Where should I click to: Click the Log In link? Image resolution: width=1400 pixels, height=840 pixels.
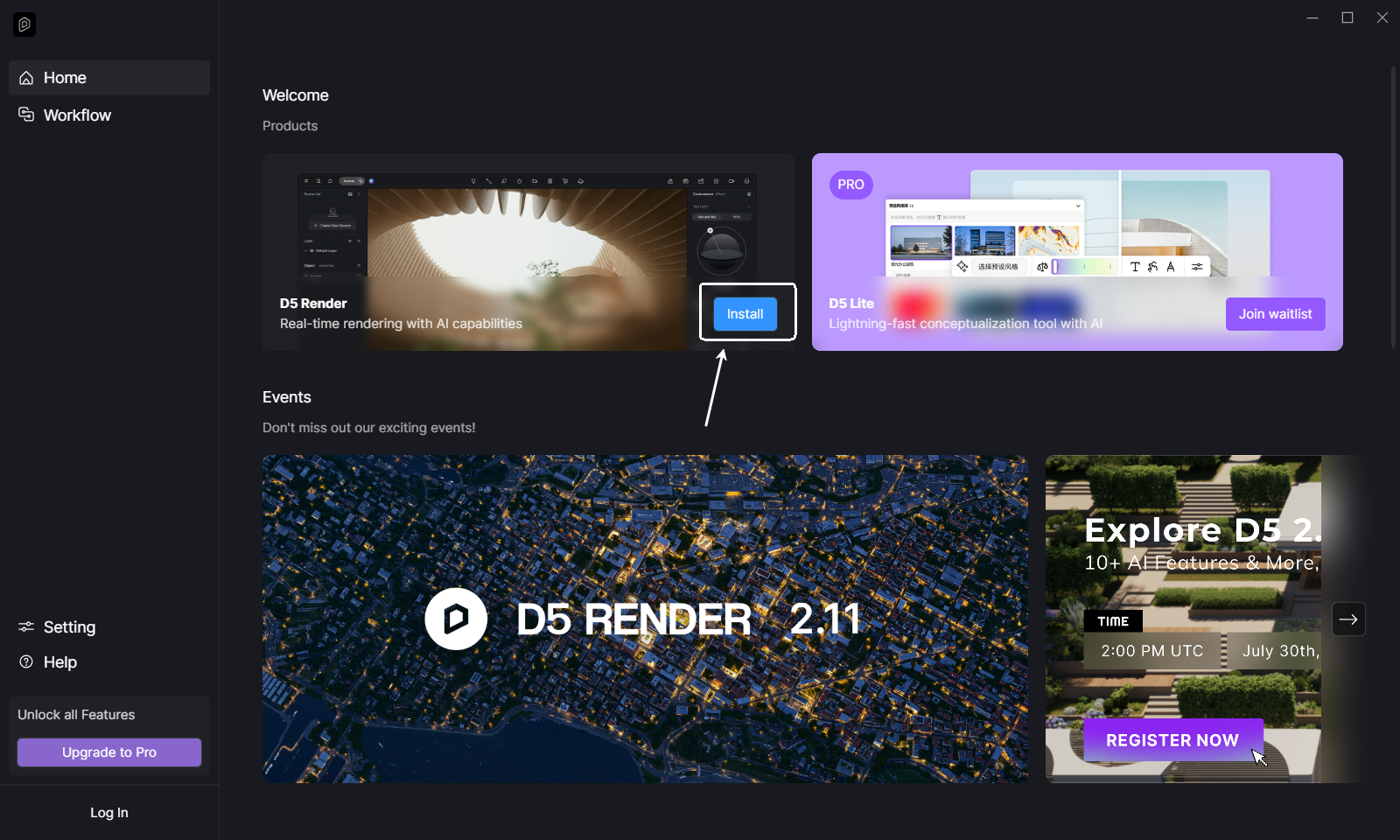coord(109,813)
